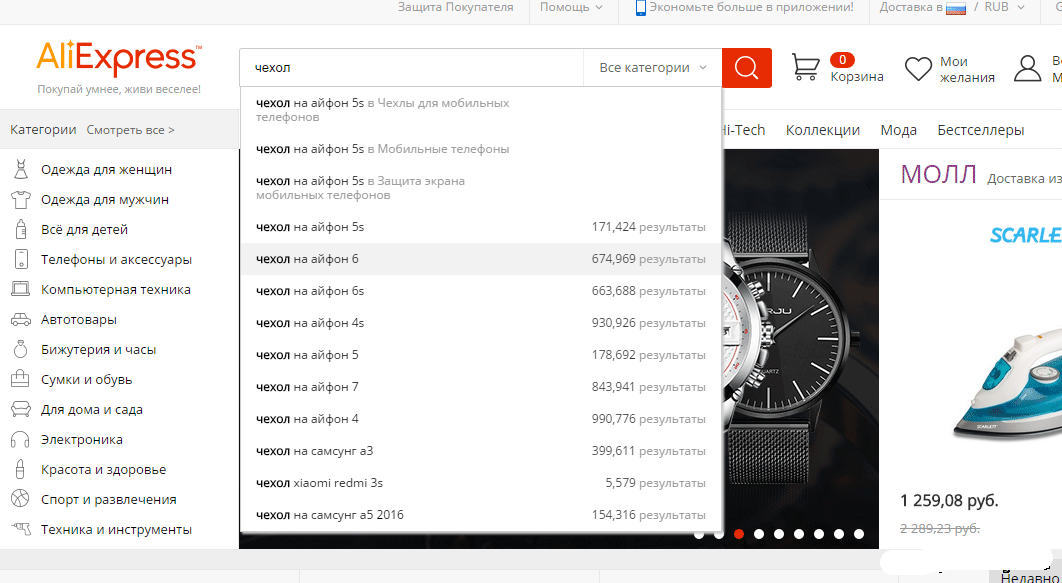Click the lipstick icon for Красота и здоровье
1062x583 pixels.
tap(20, 469)
